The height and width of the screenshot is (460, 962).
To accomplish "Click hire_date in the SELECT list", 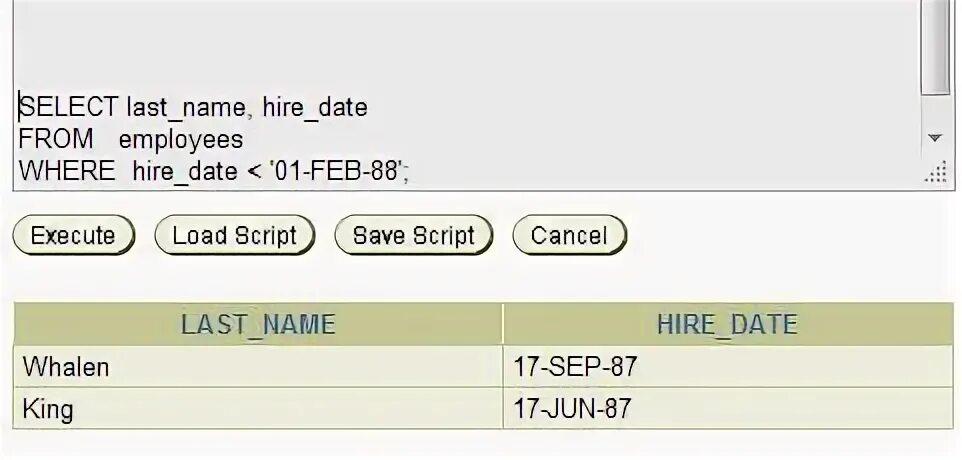I will (x=315, y=108).
